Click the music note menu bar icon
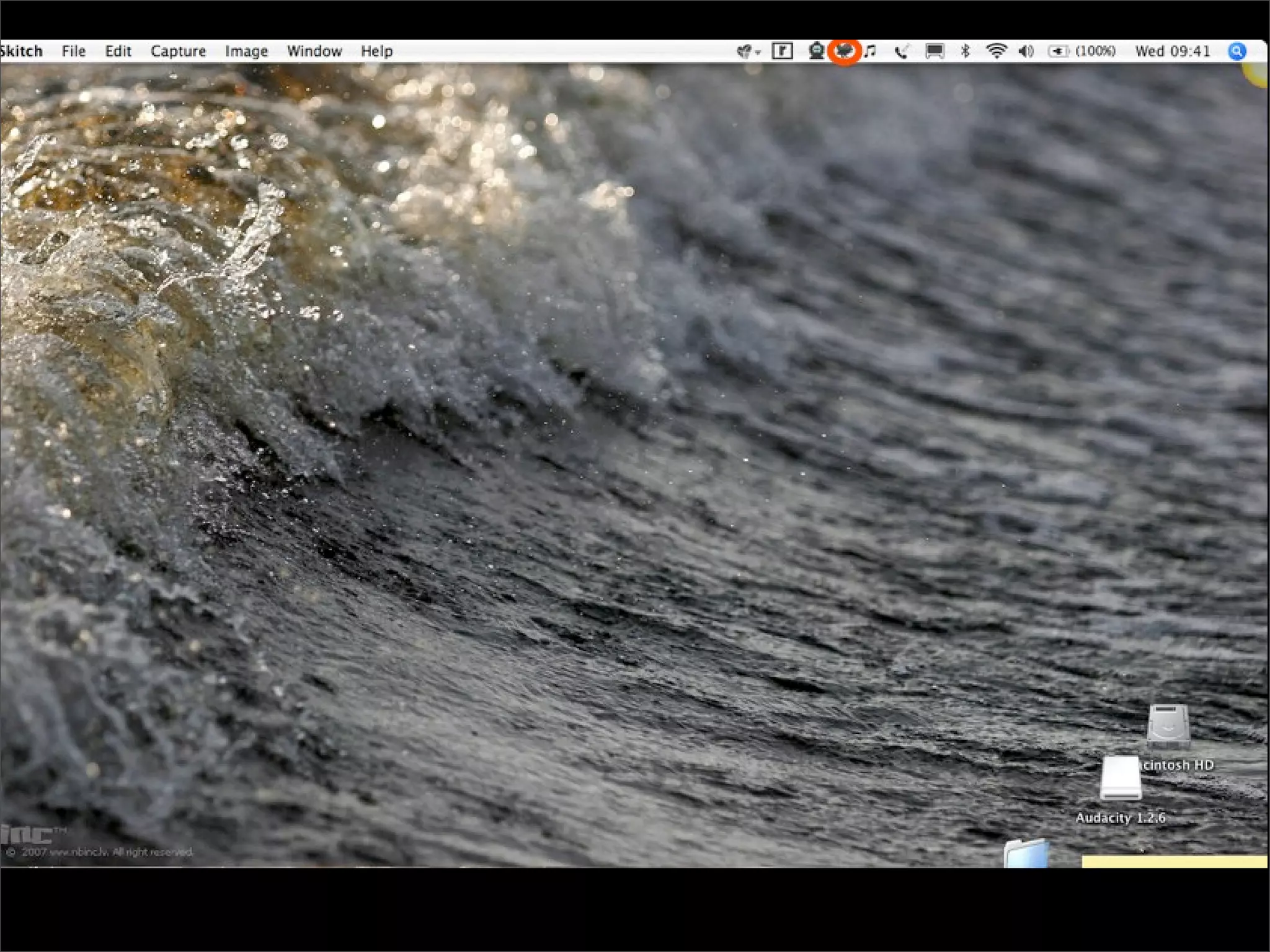This screenshot has width=1270, height=952. (x=871, y=51)
